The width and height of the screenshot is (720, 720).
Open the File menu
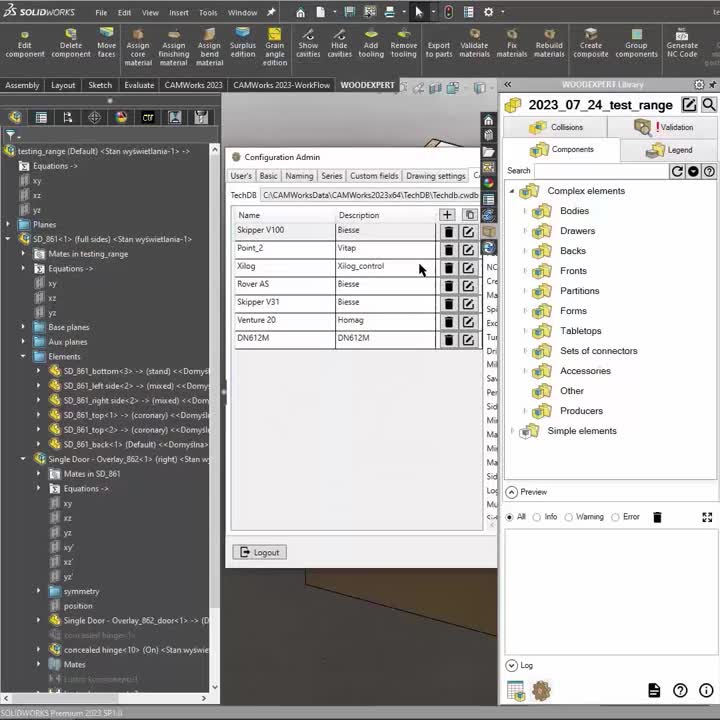(101, 13)
